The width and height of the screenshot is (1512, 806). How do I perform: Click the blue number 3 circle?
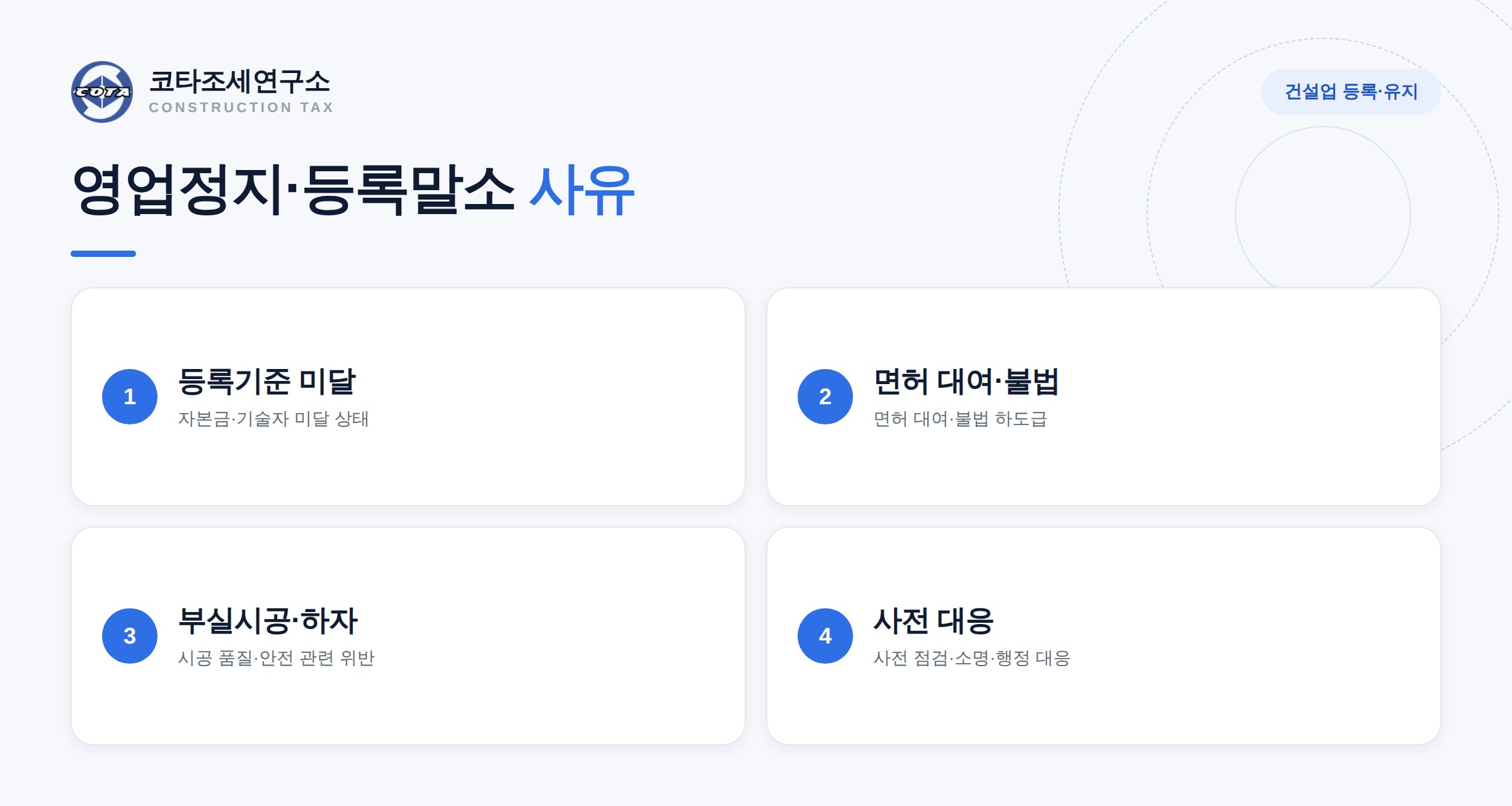coord(130,636)
